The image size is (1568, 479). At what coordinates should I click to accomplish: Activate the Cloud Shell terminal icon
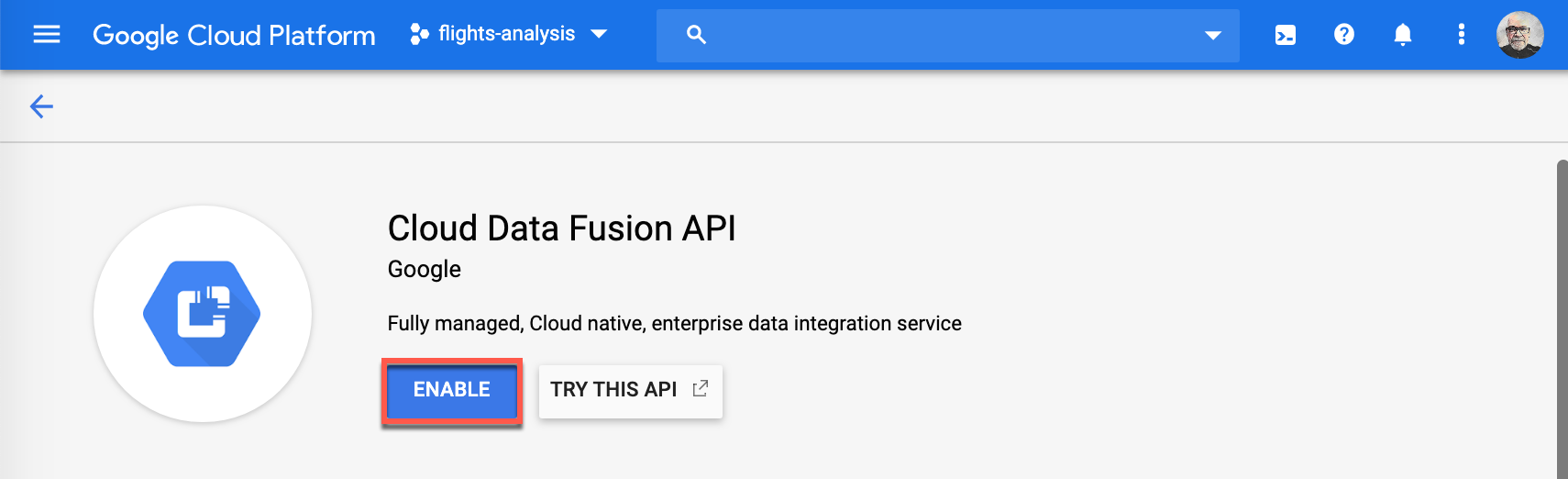pos(1286,35)
